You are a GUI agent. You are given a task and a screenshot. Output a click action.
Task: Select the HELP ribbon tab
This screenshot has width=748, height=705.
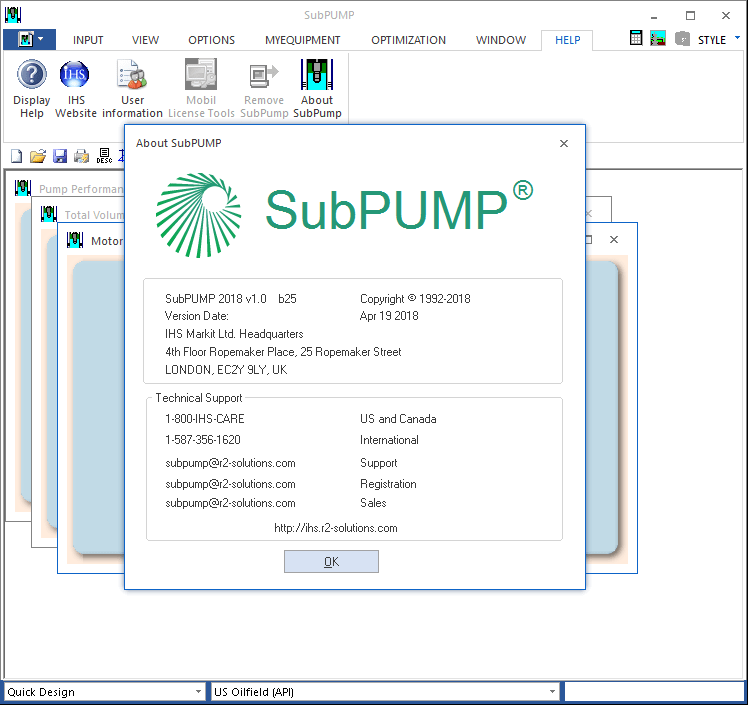(567, 40)
